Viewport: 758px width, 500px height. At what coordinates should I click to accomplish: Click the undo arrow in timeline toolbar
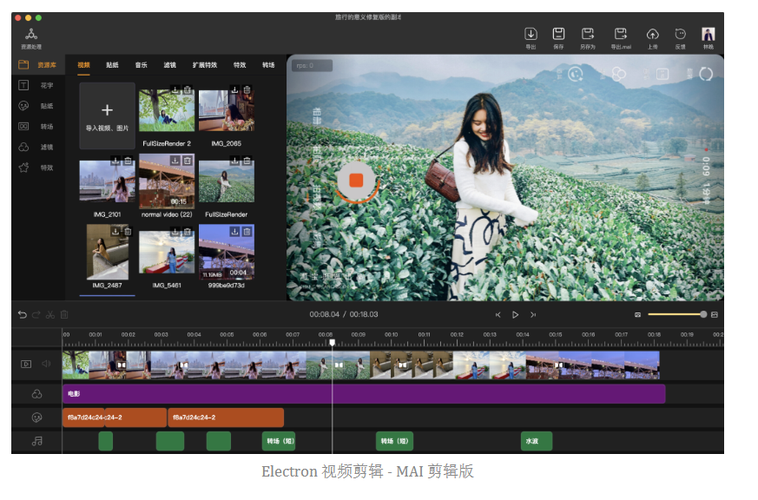pos(22,315)
